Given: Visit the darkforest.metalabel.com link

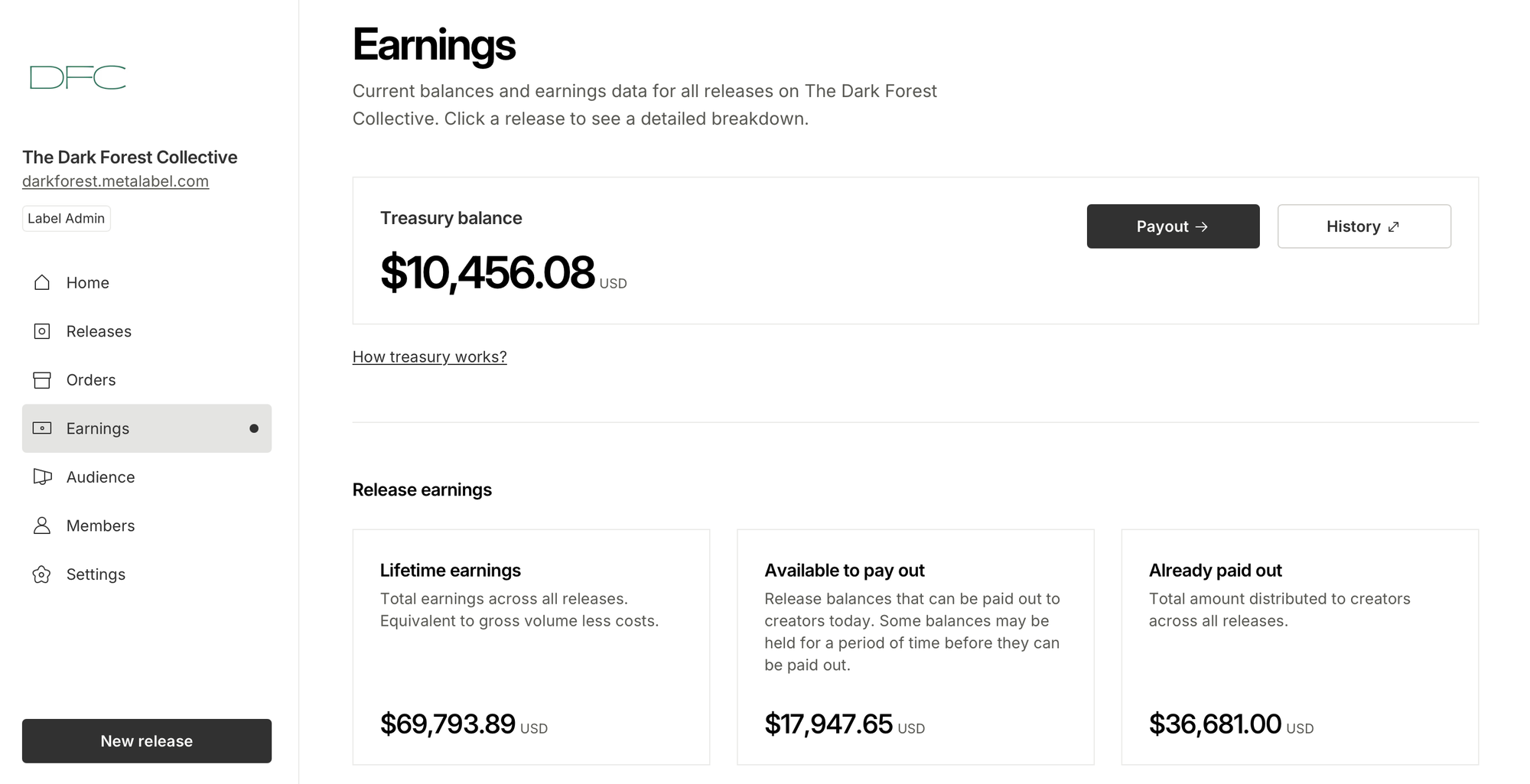Looking at the screenshot, I should coord(116,181).
